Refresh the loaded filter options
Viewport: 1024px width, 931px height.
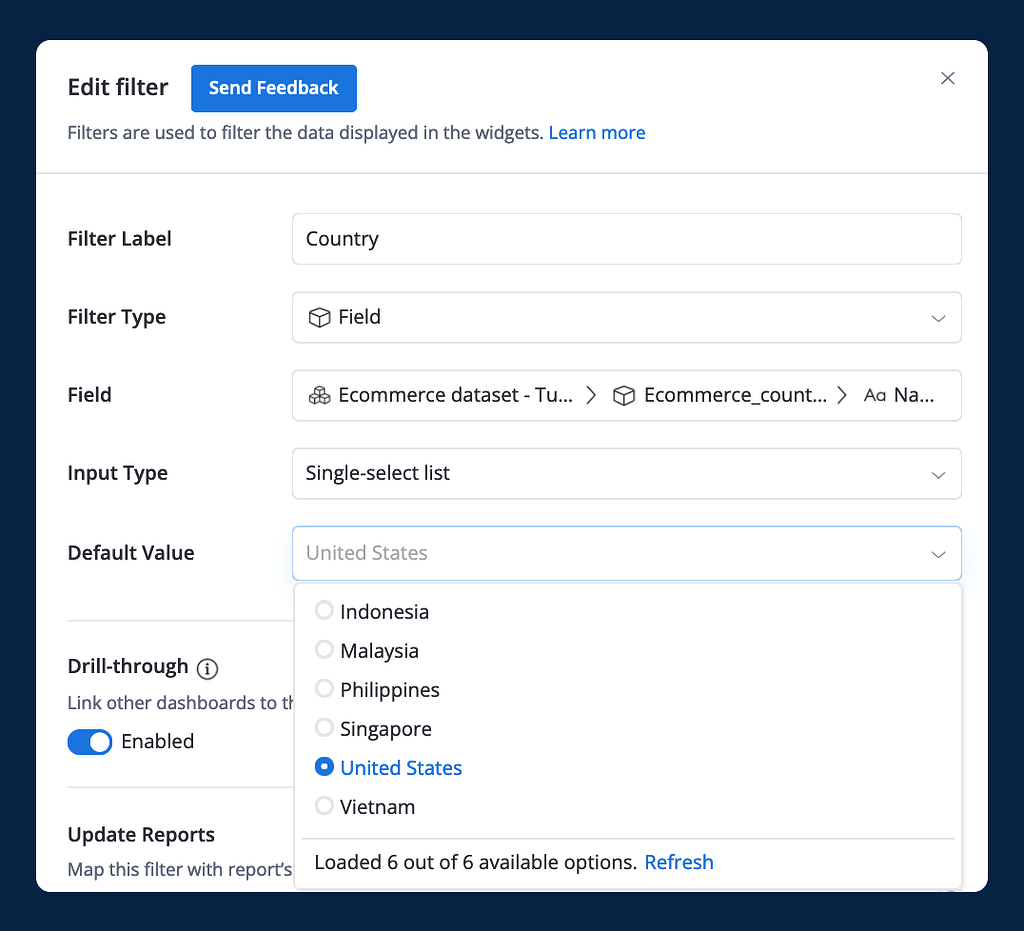679,861
